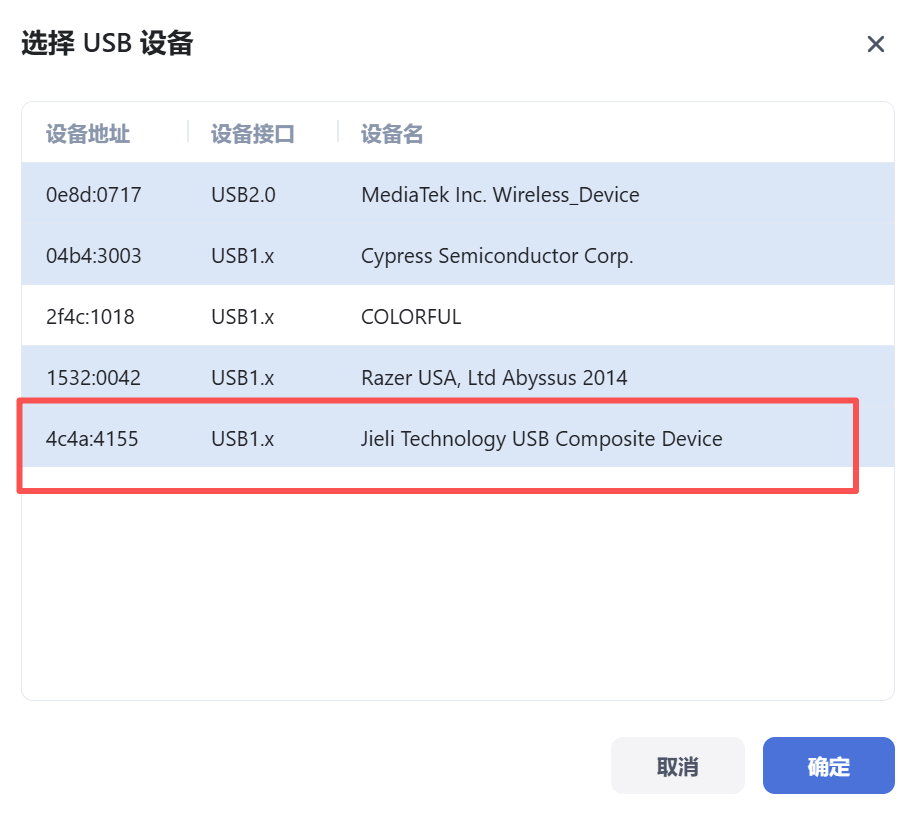Click device address 0e8d:0717
Viewport: 906px width, 819px height.
pyautogui.click(x=94, y=195)
